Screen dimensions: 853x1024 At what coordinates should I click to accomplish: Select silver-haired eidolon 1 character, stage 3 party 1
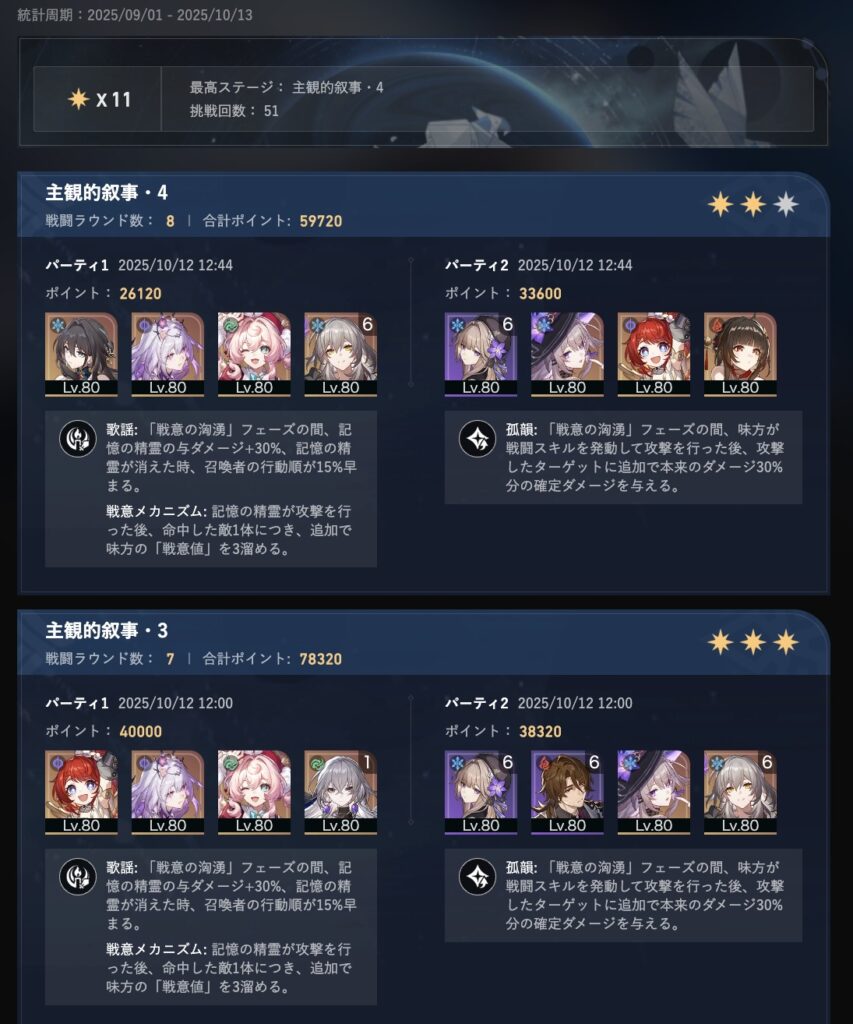pos(340,792)
